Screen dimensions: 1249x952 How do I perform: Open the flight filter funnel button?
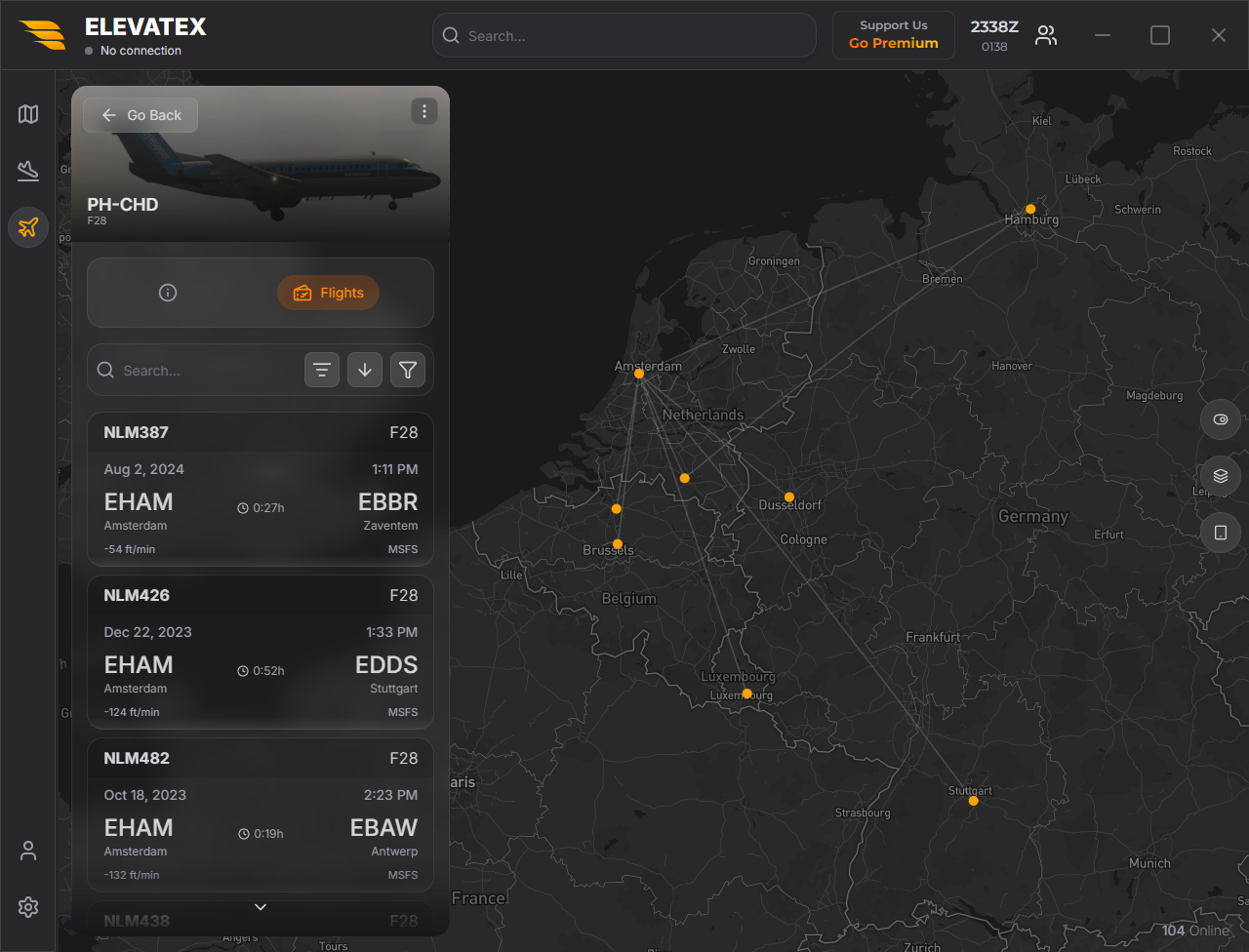(408, 371)
